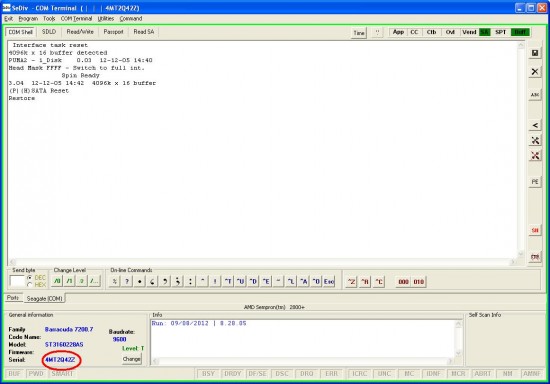Toggle the Vend indicator

click(x=469, y=32)
